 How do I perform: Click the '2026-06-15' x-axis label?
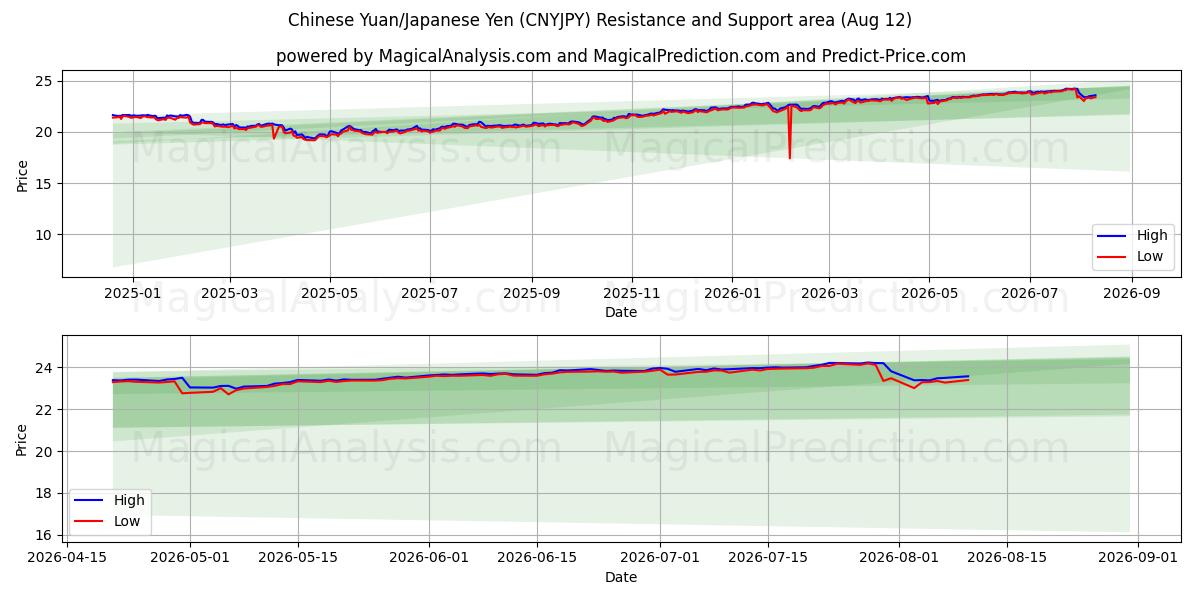pos(537,558)
